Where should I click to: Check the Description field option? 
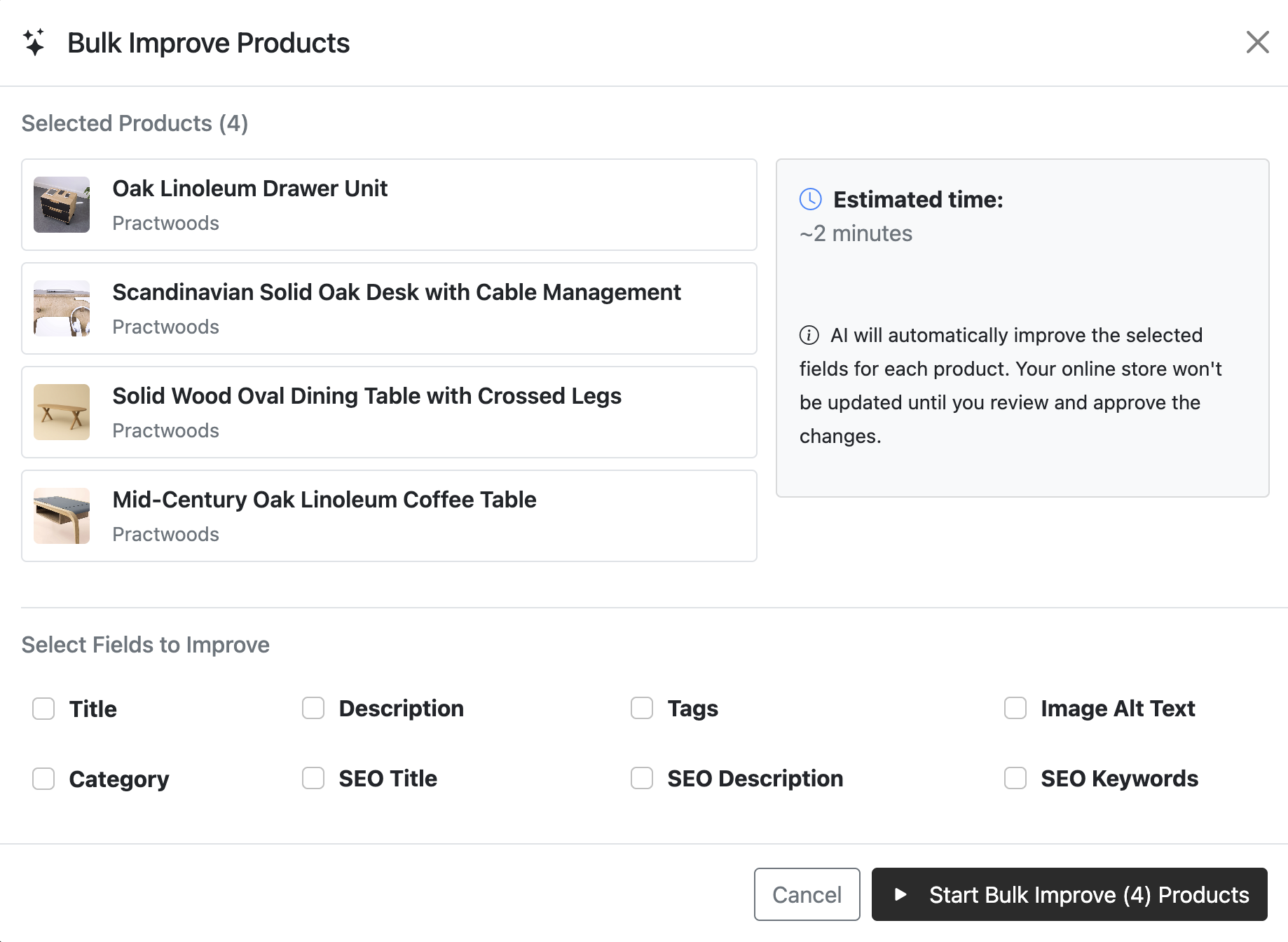(313, 708)
